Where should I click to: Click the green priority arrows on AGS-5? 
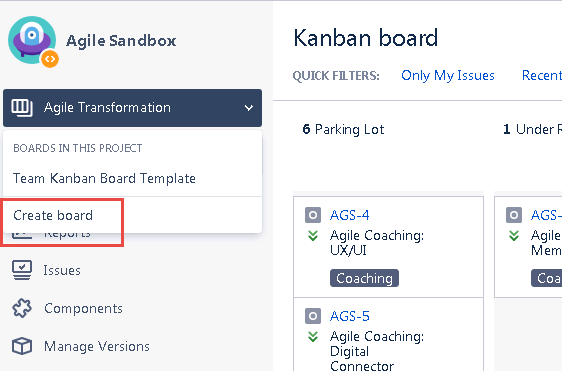pyautogui.click(x=313, y=337)
